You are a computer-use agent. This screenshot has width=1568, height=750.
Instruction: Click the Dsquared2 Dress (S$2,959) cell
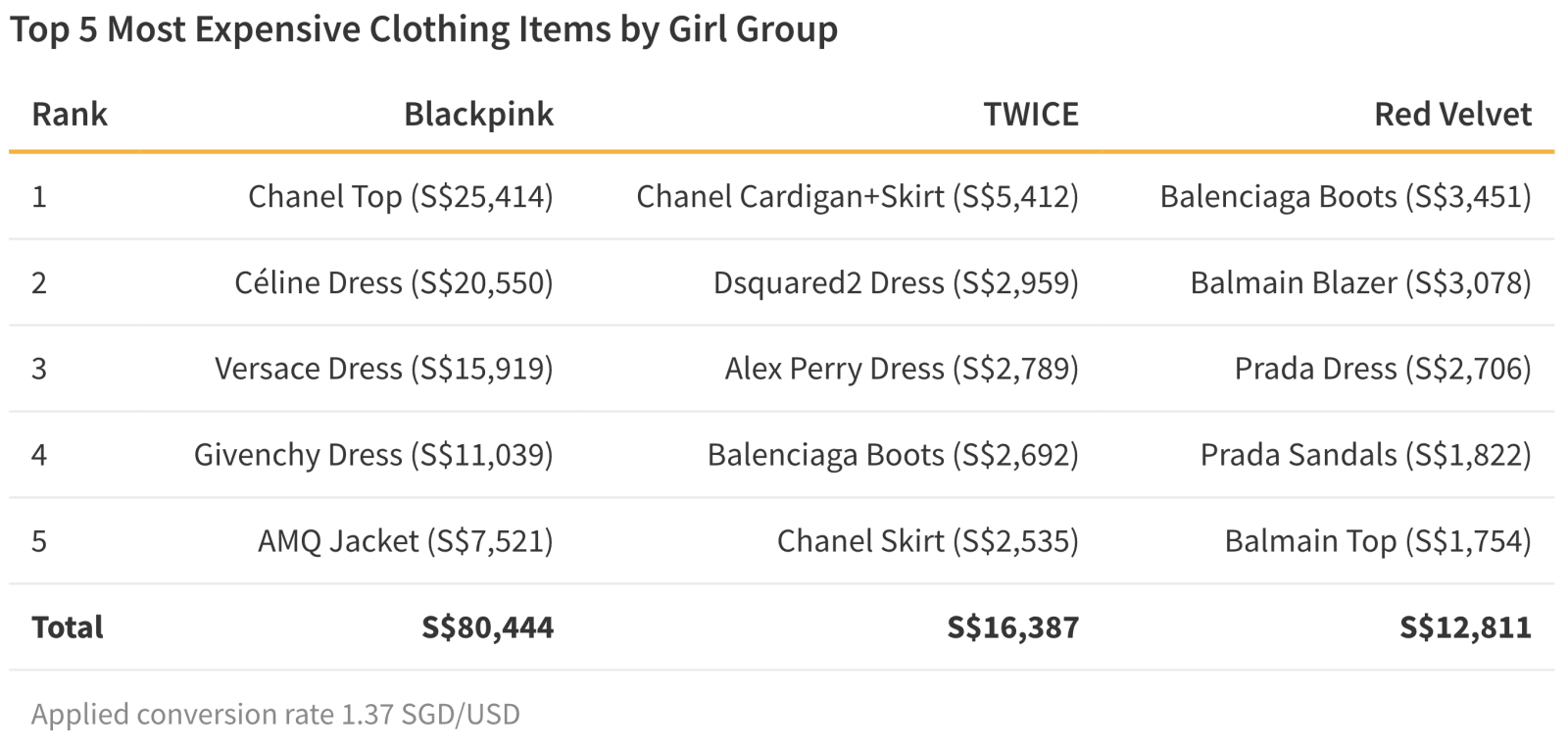[896, 283]
